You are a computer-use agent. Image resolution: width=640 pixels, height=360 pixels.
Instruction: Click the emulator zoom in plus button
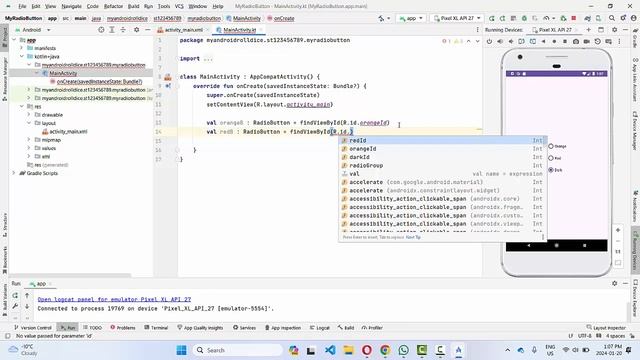pyautogui.click(x=618, y=230)
